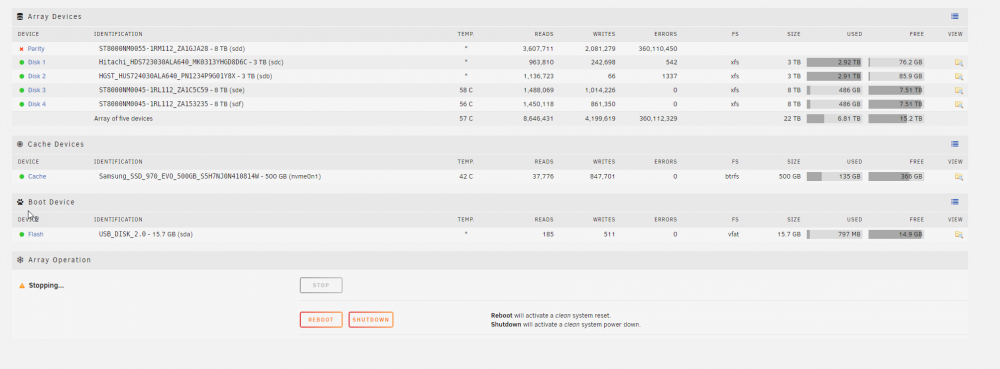Open the Parity device settings link
Image resolution: width=1000 pixels, height=369 pixels.
36,49
